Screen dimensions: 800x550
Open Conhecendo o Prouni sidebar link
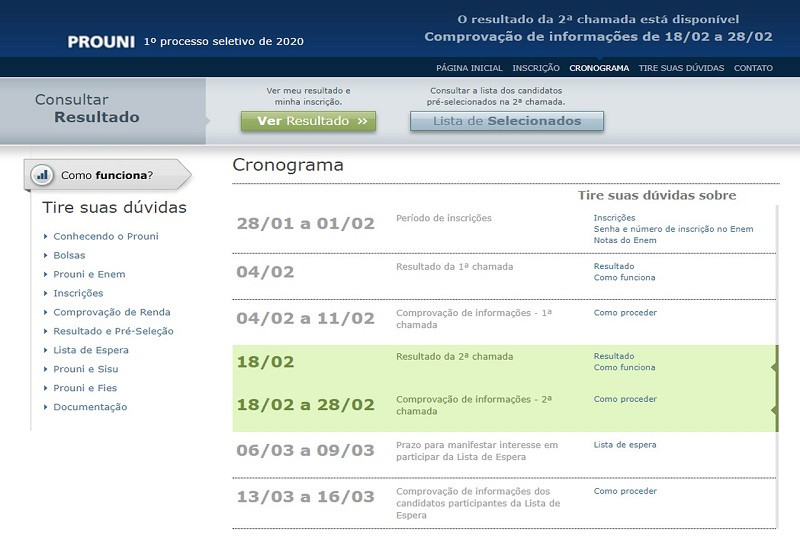105,236
